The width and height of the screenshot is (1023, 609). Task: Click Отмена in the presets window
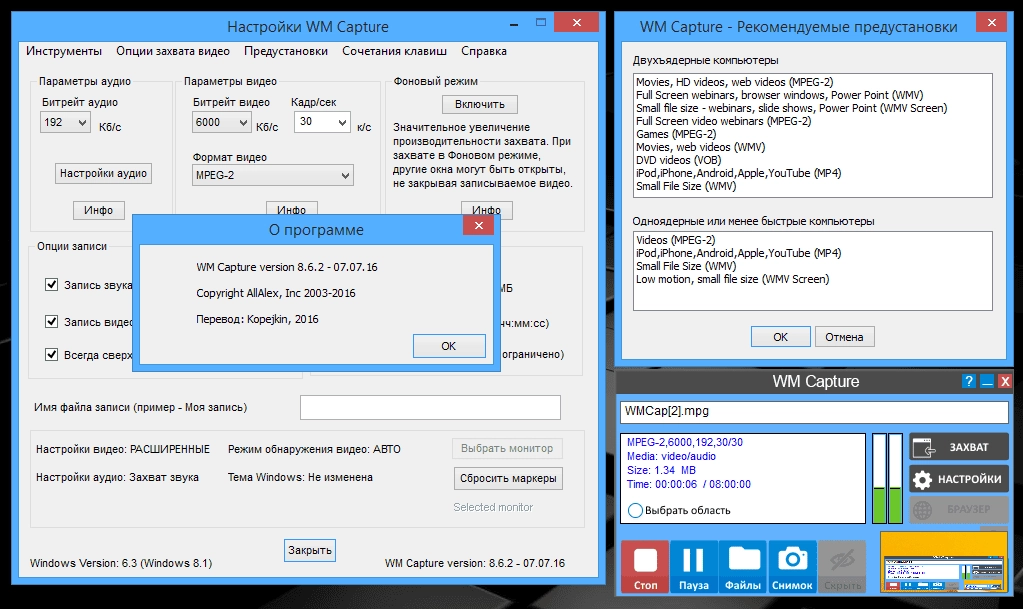[x=844, y=337]
